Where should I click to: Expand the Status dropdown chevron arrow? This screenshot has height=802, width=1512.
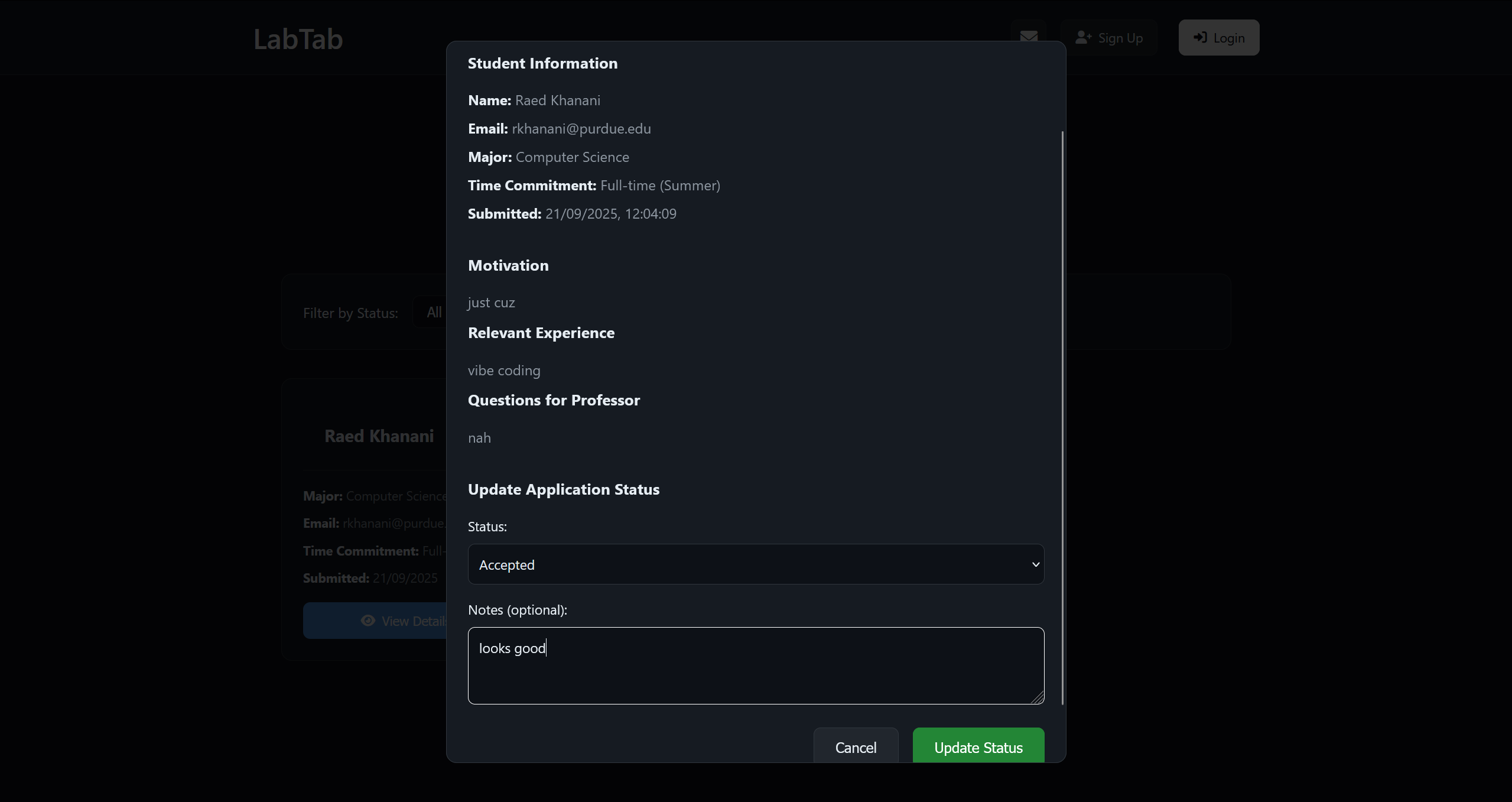(1035, 564)
